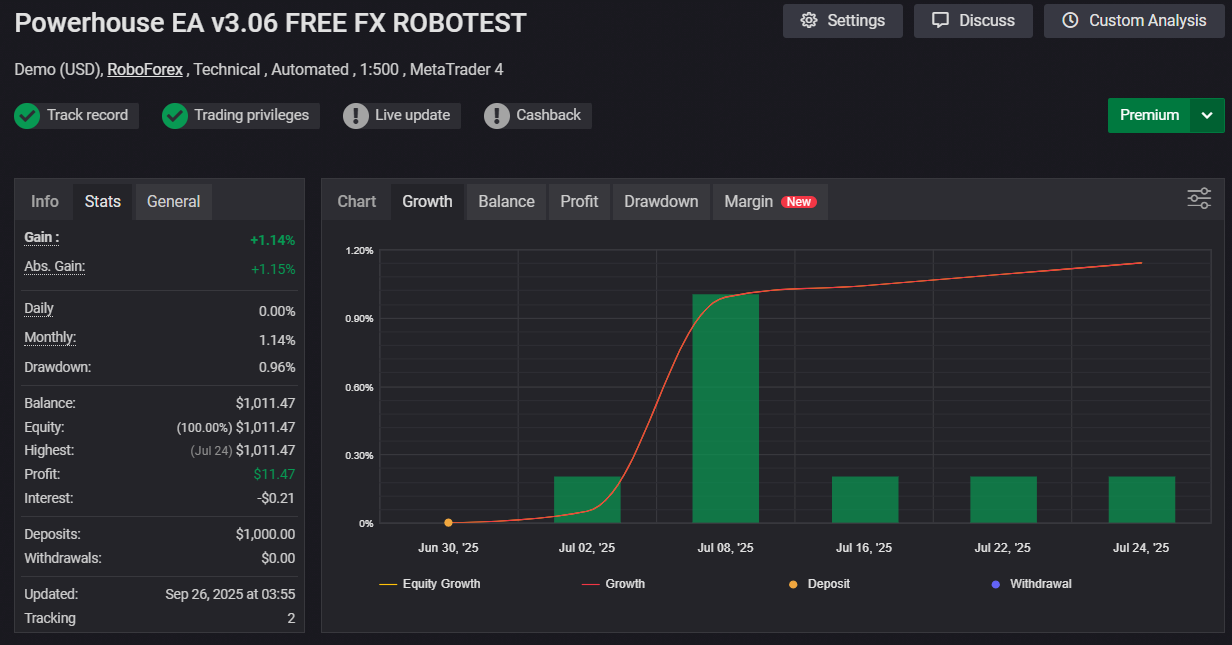1232x645 pixels.
Task: Expand the Premium dropdown arrow
Action: pos(1207,115)
